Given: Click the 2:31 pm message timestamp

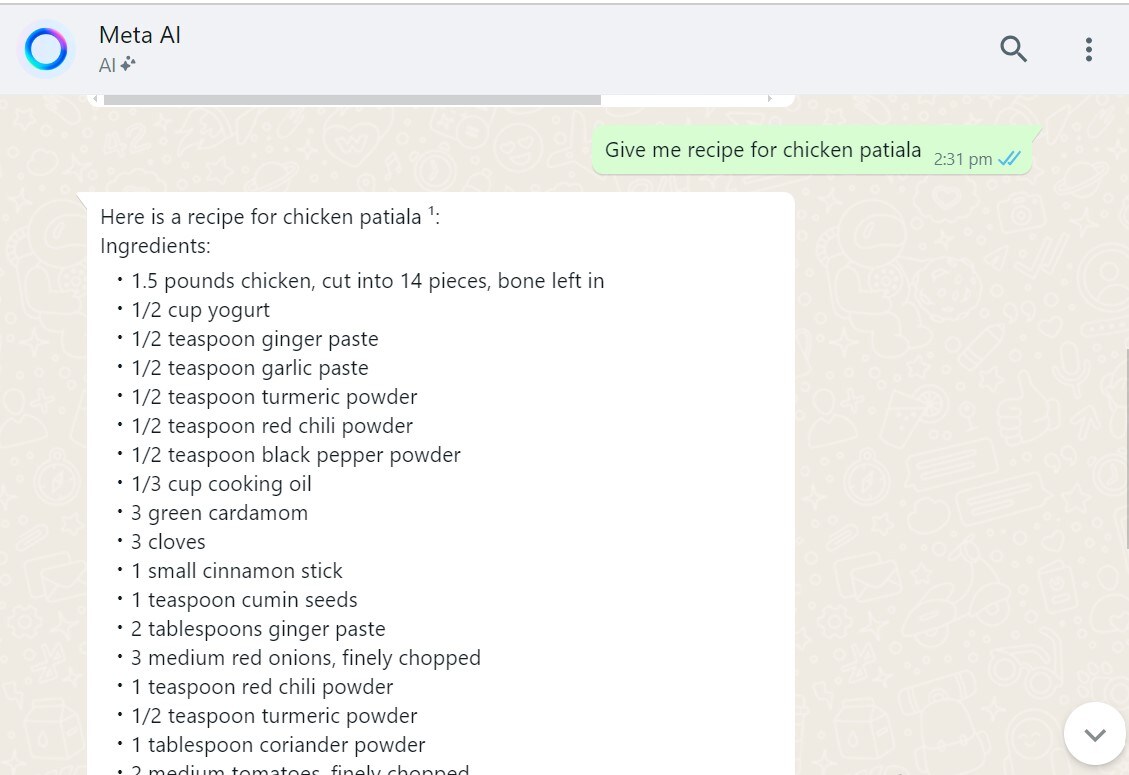Looking at the screenshot, I should click(x=962, y=159).
